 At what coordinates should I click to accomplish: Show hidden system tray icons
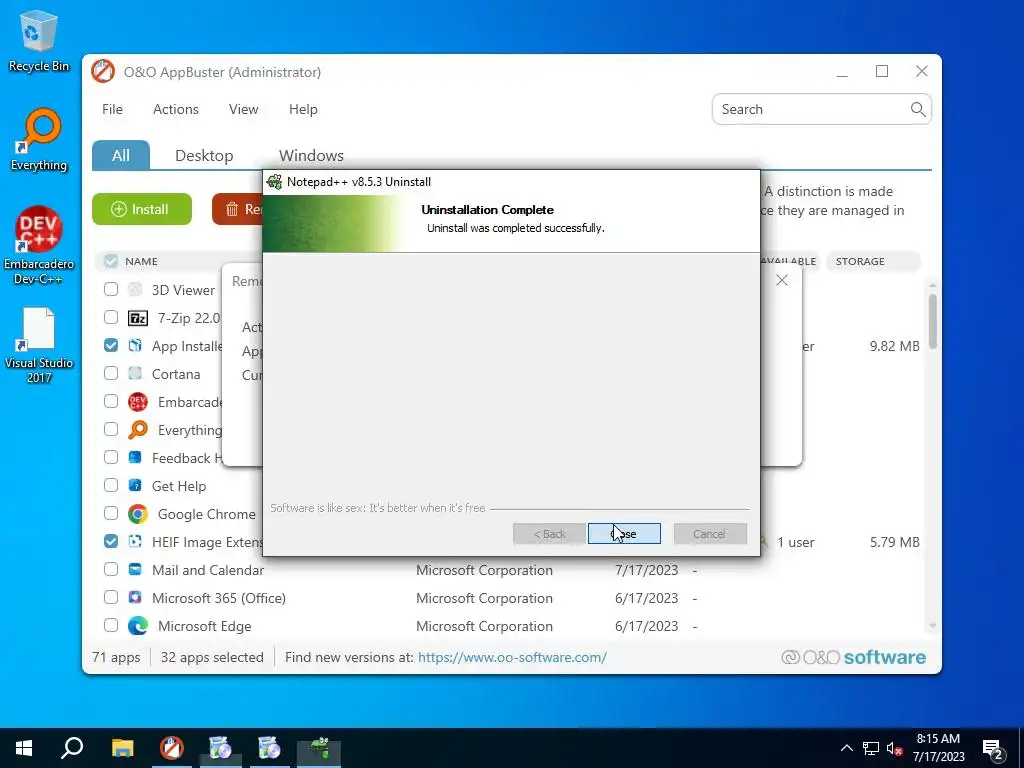846,748
